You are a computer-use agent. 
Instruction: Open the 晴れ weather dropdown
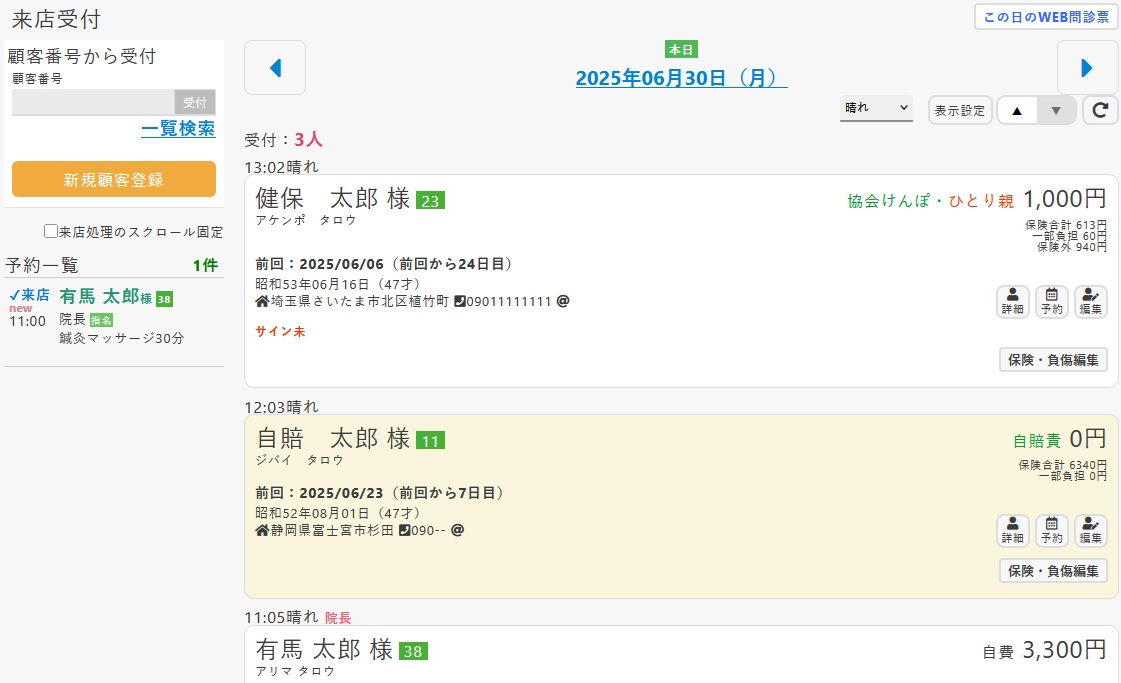pos(876,108)
